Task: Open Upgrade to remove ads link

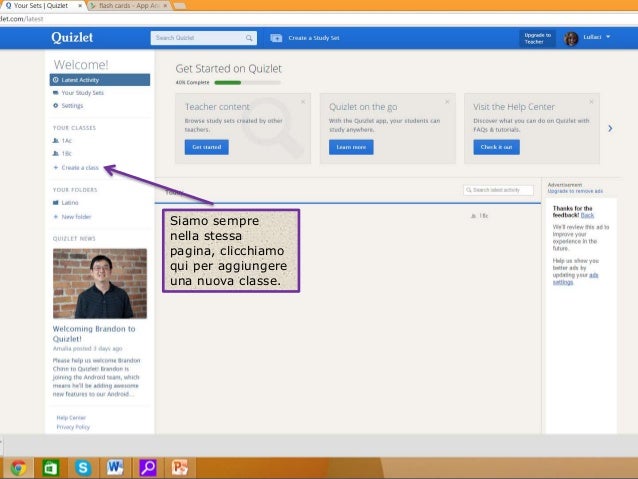Action: click(x=575, y=191)
